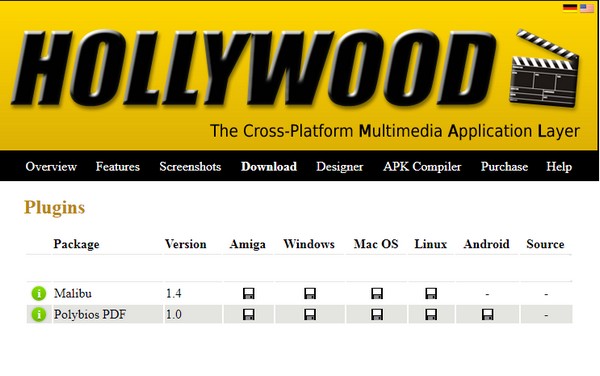Download Polybios PDF for Windows
600x376 pixels.
310,314
